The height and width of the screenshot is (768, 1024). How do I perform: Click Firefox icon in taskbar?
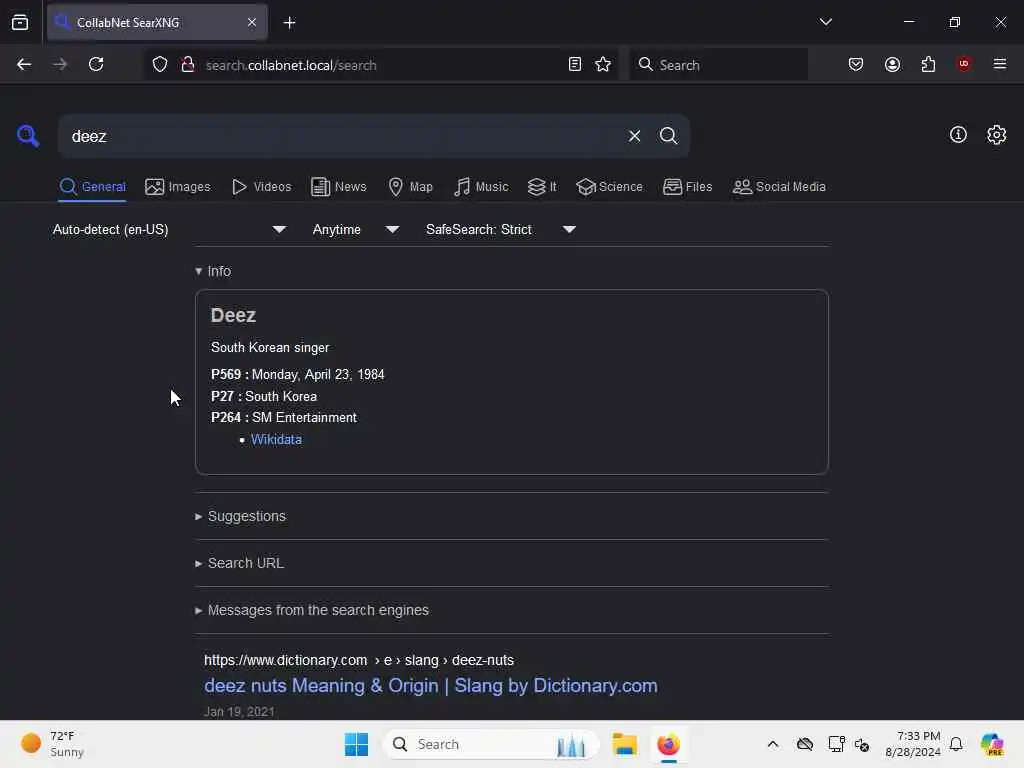click(668, 744)
